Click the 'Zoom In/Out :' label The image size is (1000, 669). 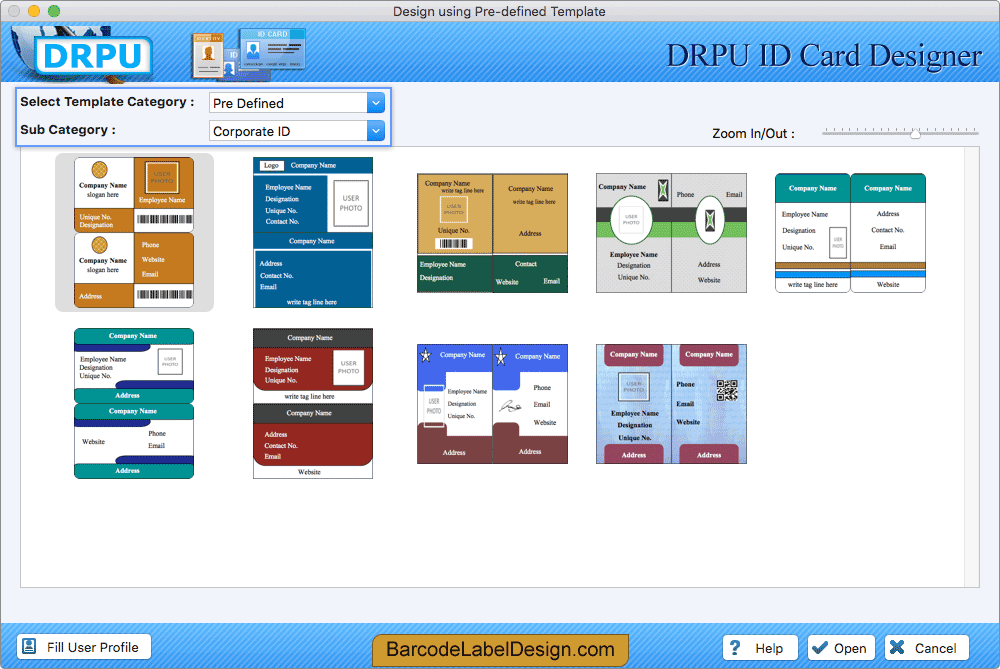tap(753, 134)
